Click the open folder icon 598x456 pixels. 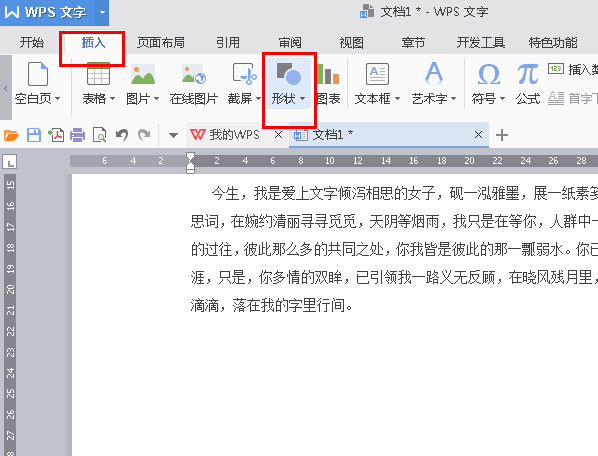click(x=11, y=135)
